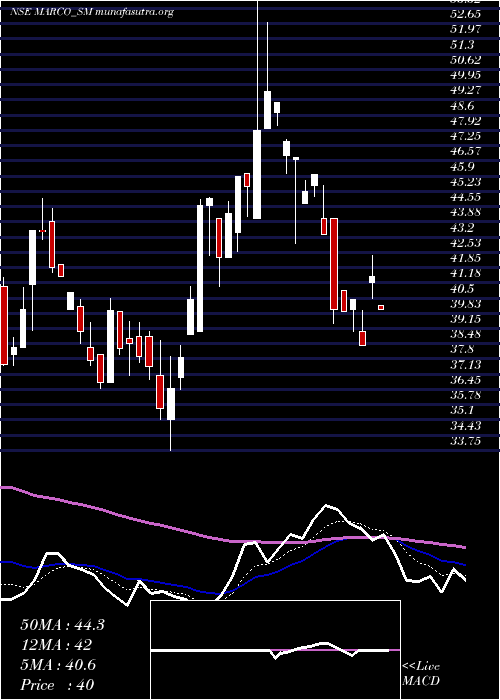Select the 47.92 price label
Screen dimensions: 500x700
coord(465,121)
